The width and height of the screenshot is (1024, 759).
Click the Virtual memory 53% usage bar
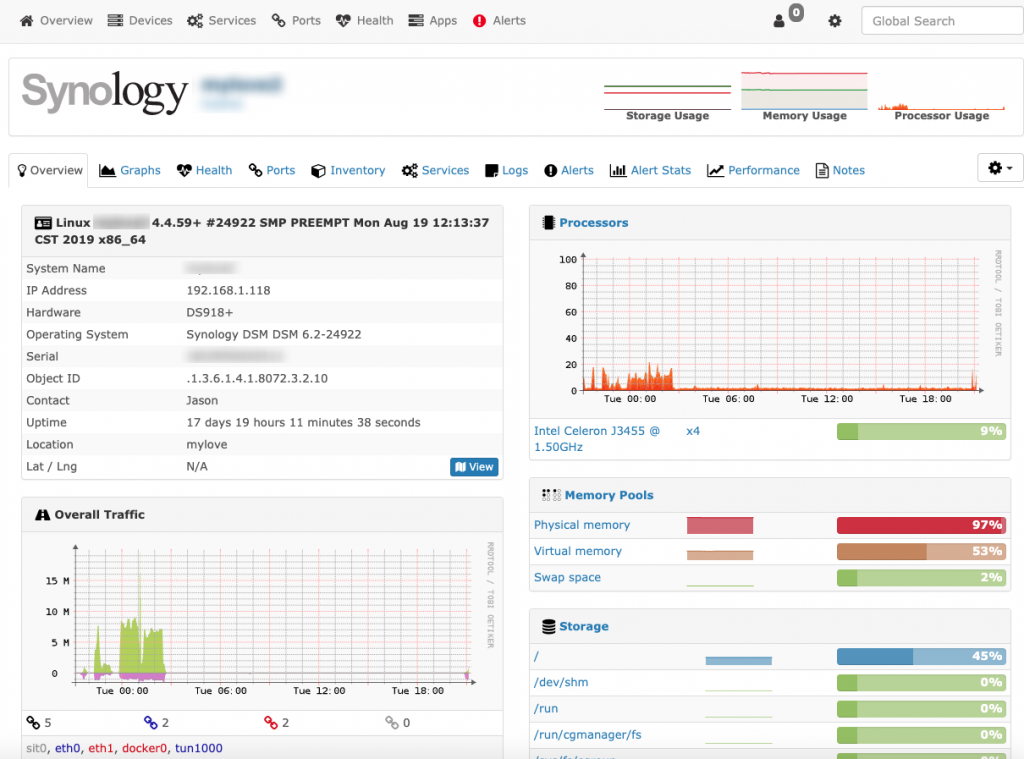(921, 551)
